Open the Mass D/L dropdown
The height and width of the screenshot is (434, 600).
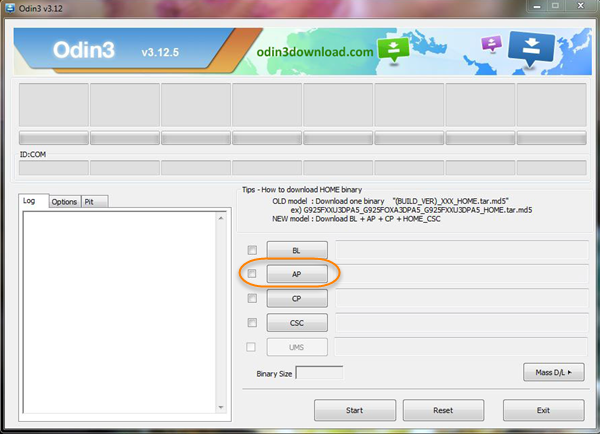pos(554,372)
